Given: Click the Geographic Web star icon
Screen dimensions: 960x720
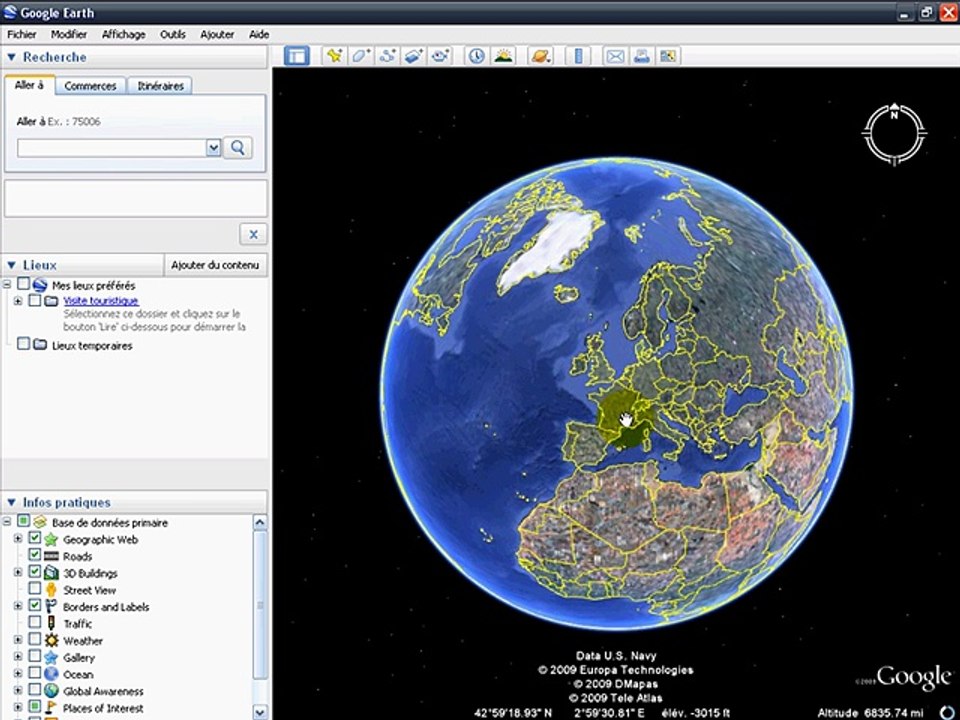Looking at the screenshot, I should [x=51, y=539].
